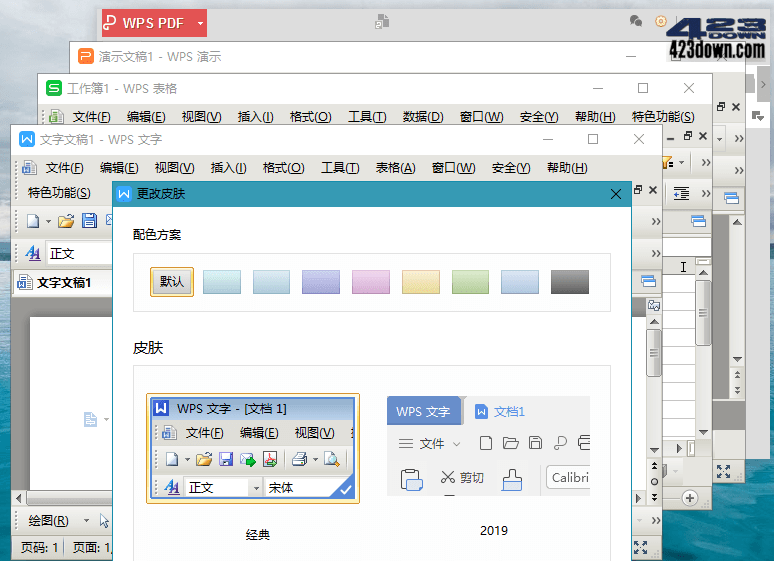Click the orange settings gear in WPS PDF window

660,21
